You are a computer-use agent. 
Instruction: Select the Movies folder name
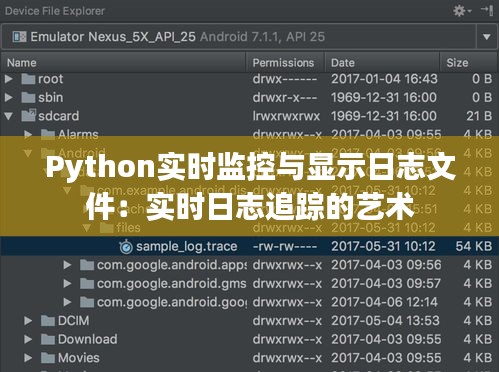pyautogui.click(x=79, y=358)
